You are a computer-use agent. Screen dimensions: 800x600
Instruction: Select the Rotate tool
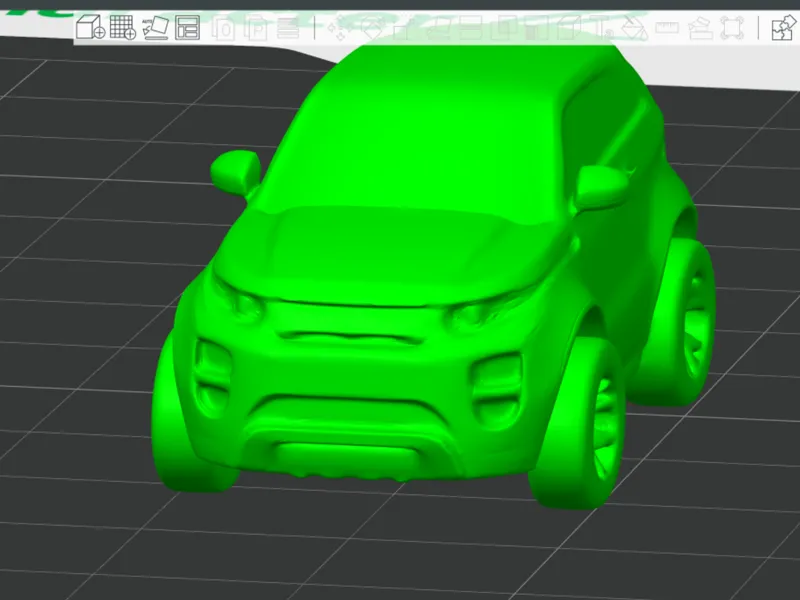pyautogui.click(x=371, y=28)
